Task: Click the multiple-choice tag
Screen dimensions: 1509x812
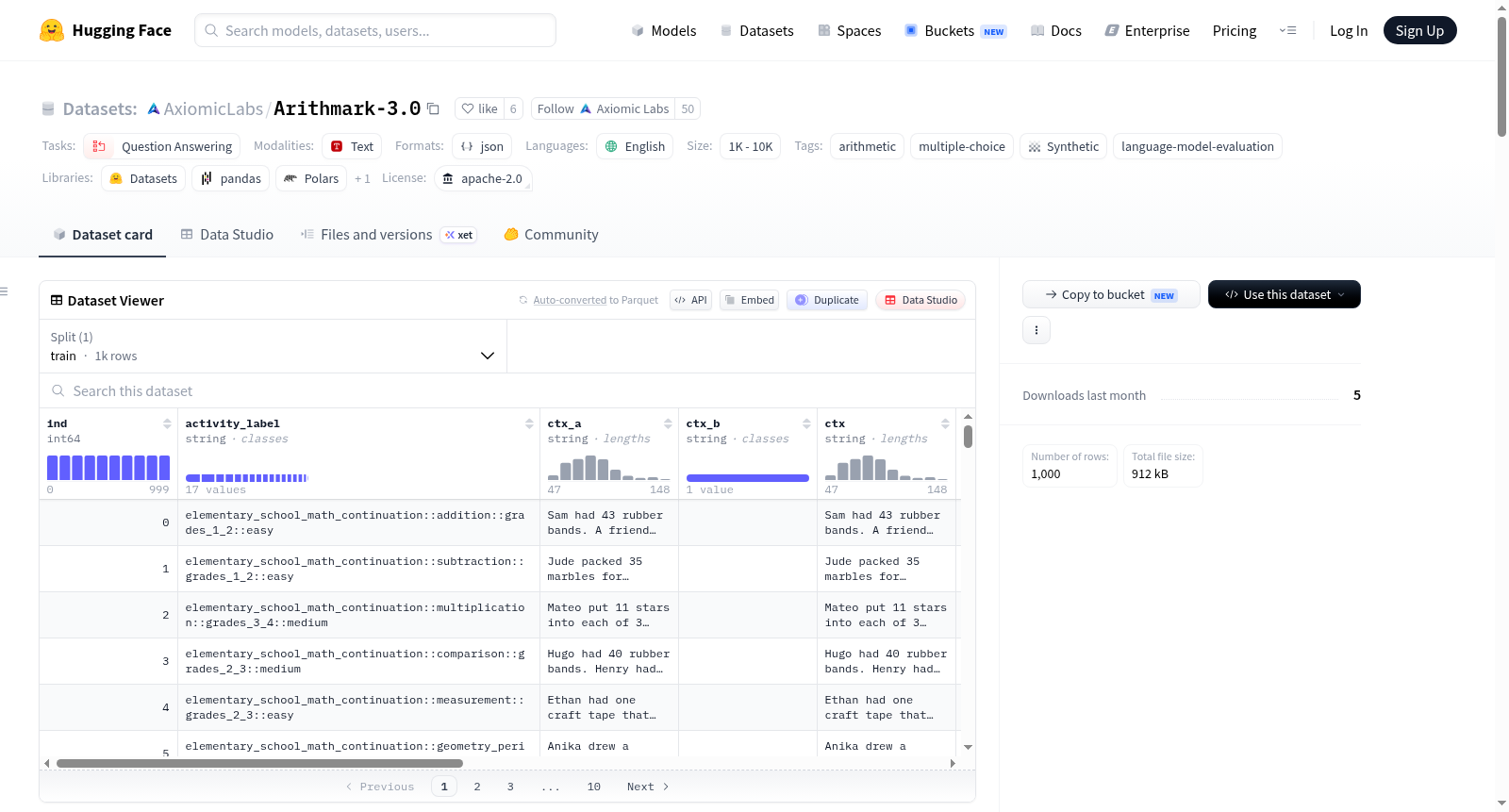Action: [x=962, y=146]
